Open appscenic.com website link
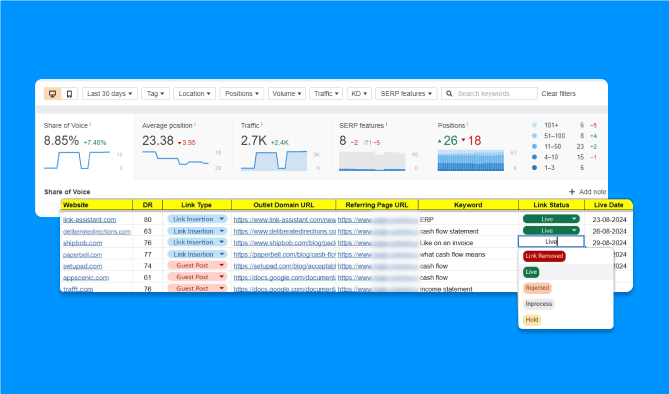 (x=86, y=277)
